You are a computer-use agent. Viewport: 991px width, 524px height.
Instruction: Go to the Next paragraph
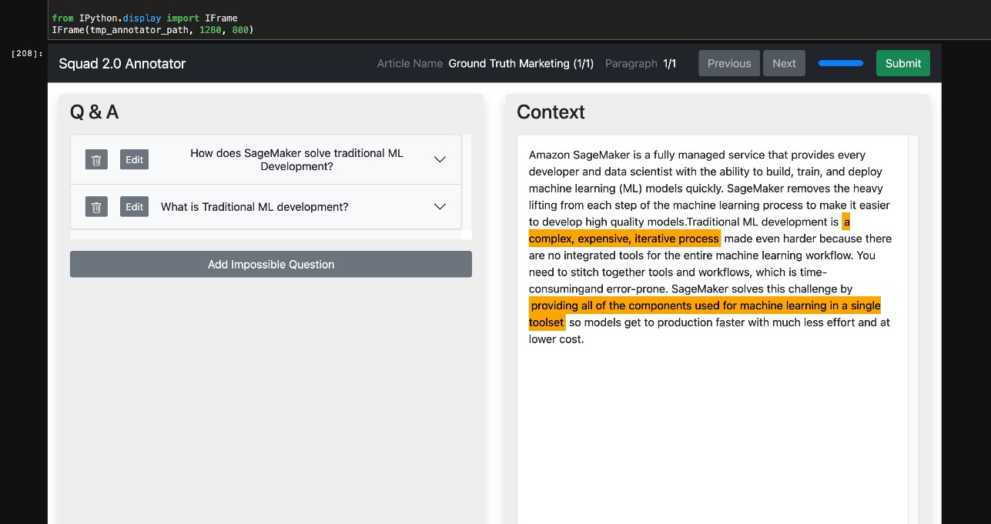[x=784, y=63]
